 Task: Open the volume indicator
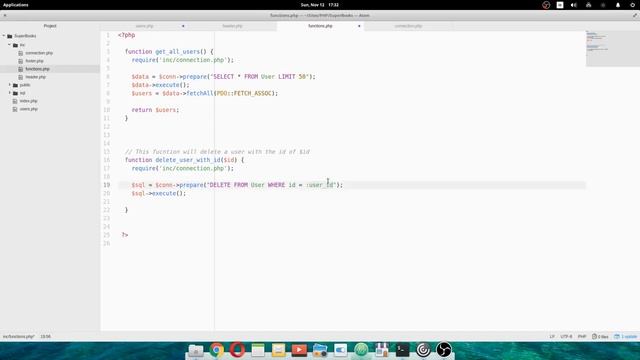click(574, 5)
